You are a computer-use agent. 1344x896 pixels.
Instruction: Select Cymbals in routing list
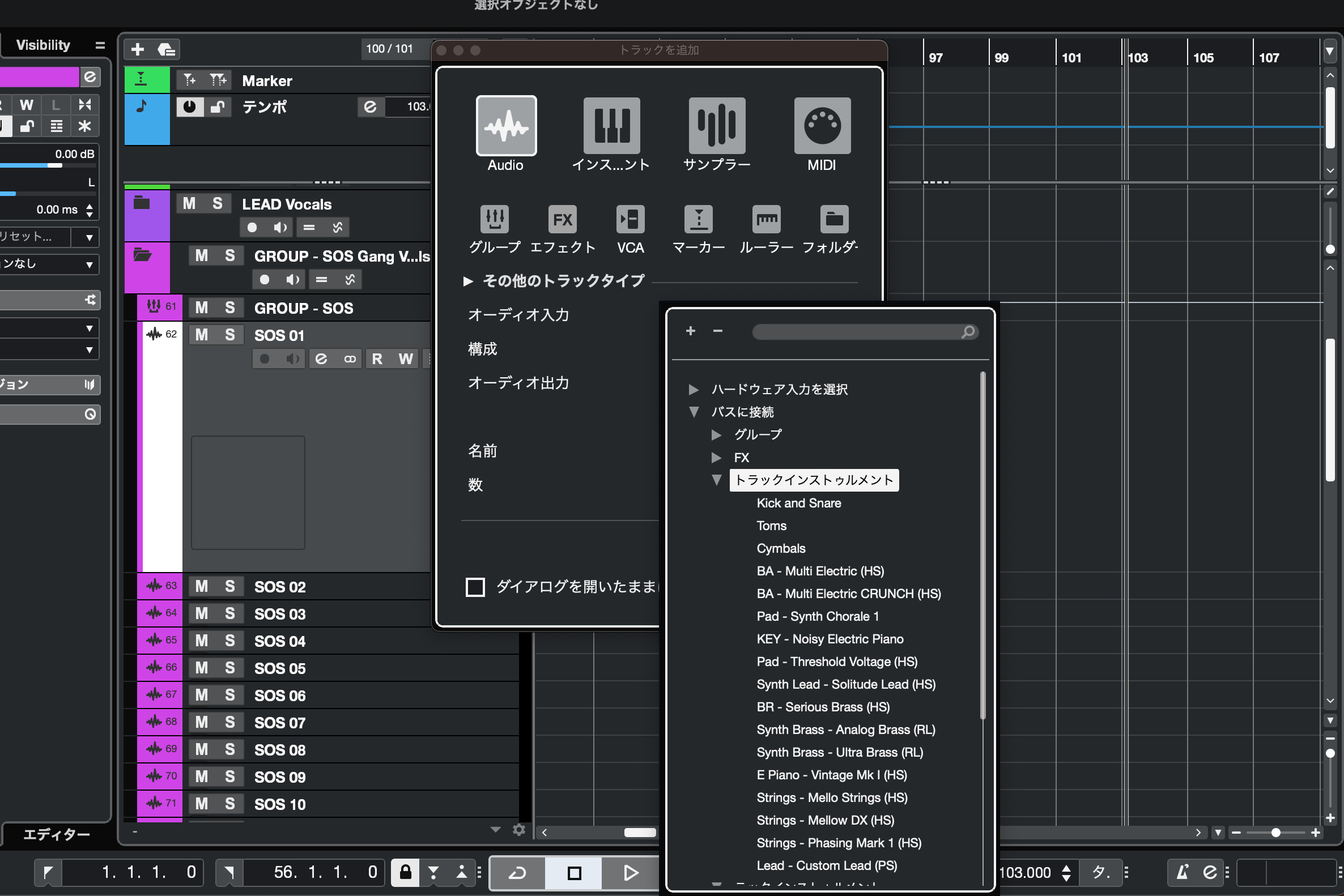point(781,549)
